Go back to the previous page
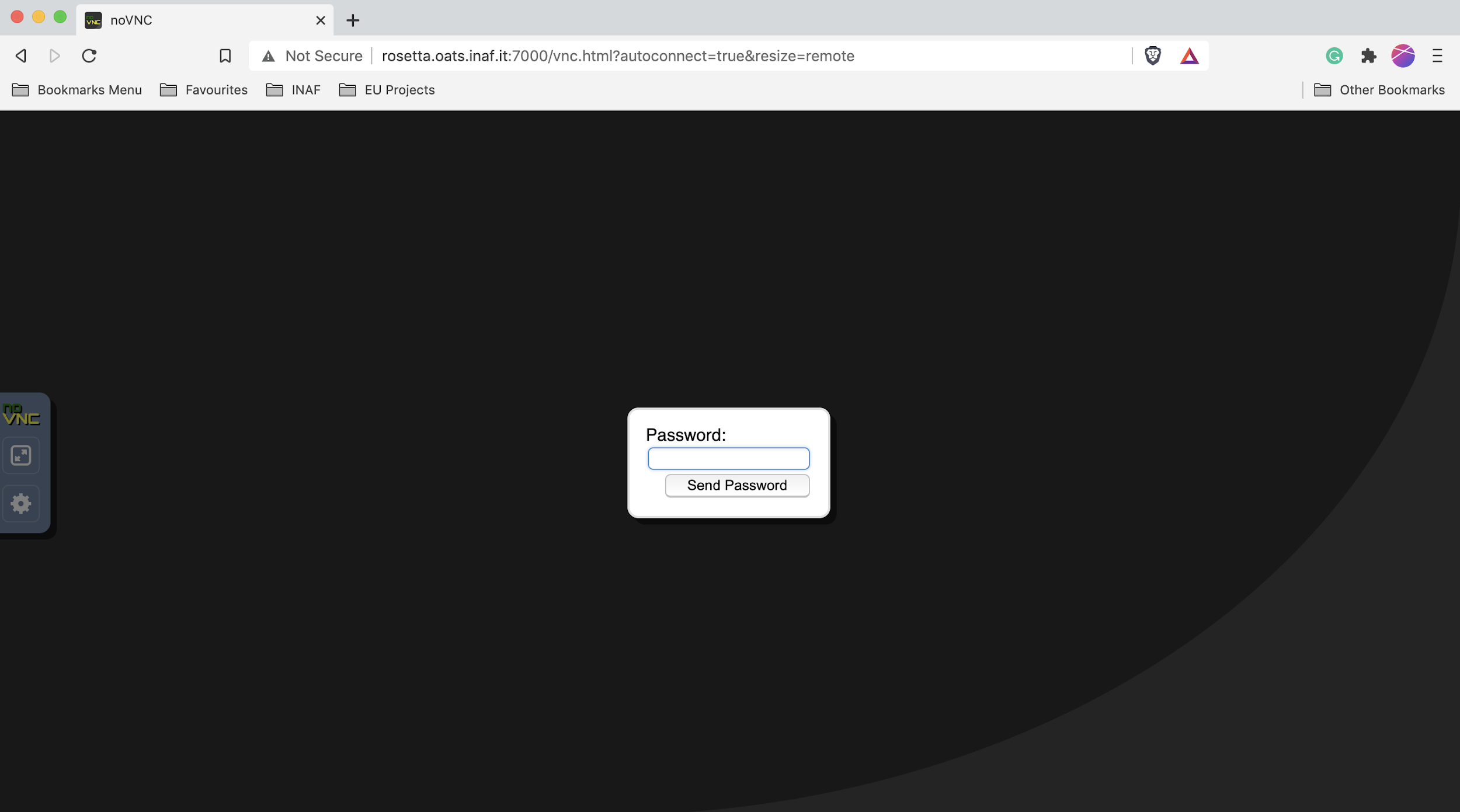This screenshot has height=812, width=1460. [x=21, y=56]
